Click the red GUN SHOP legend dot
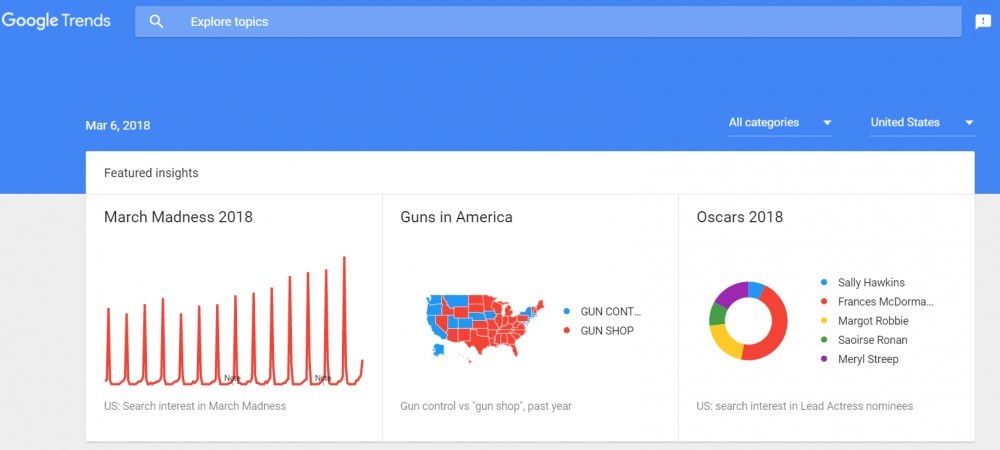 [x=567, y=331]
